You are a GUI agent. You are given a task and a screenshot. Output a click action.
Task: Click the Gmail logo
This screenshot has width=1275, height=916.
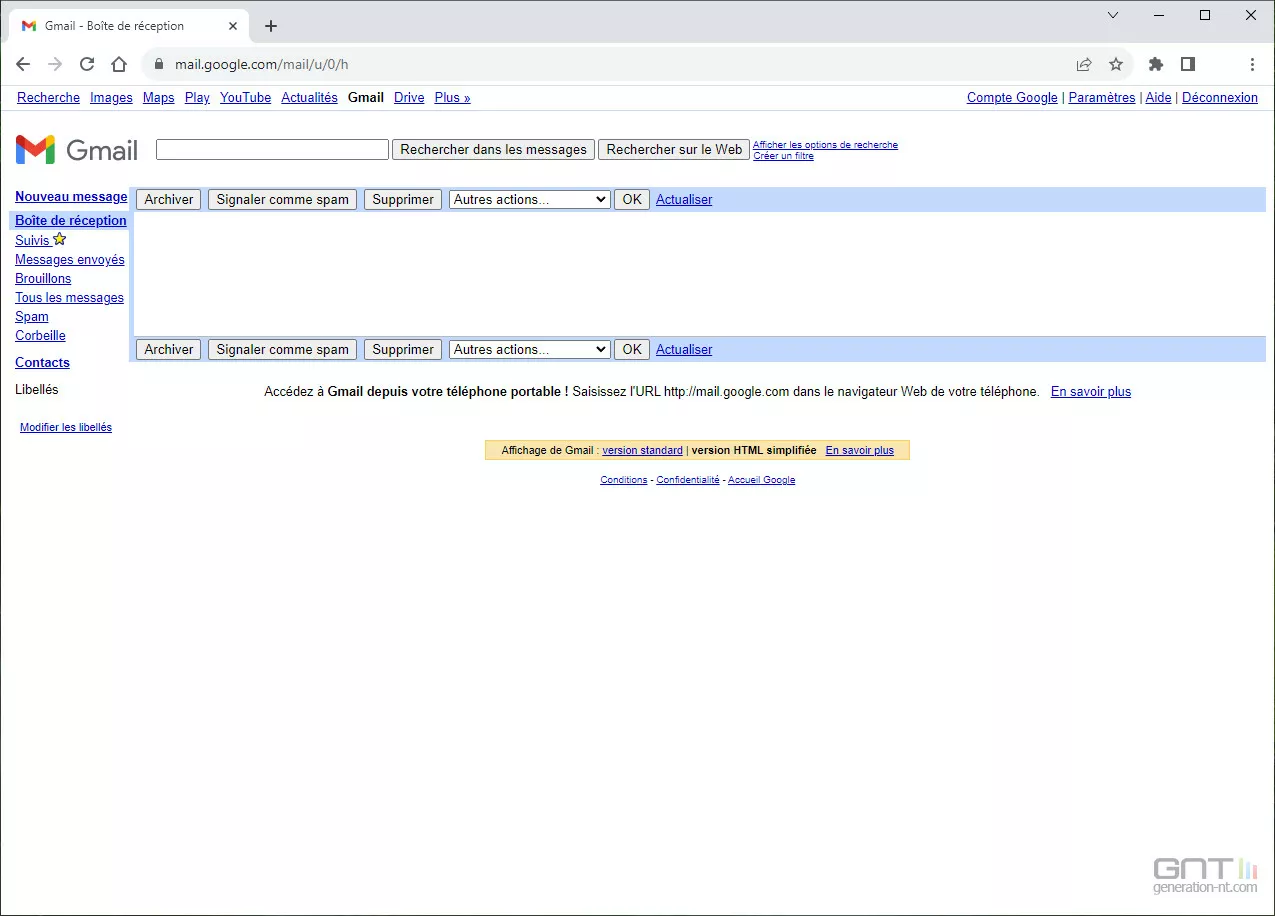77,150
